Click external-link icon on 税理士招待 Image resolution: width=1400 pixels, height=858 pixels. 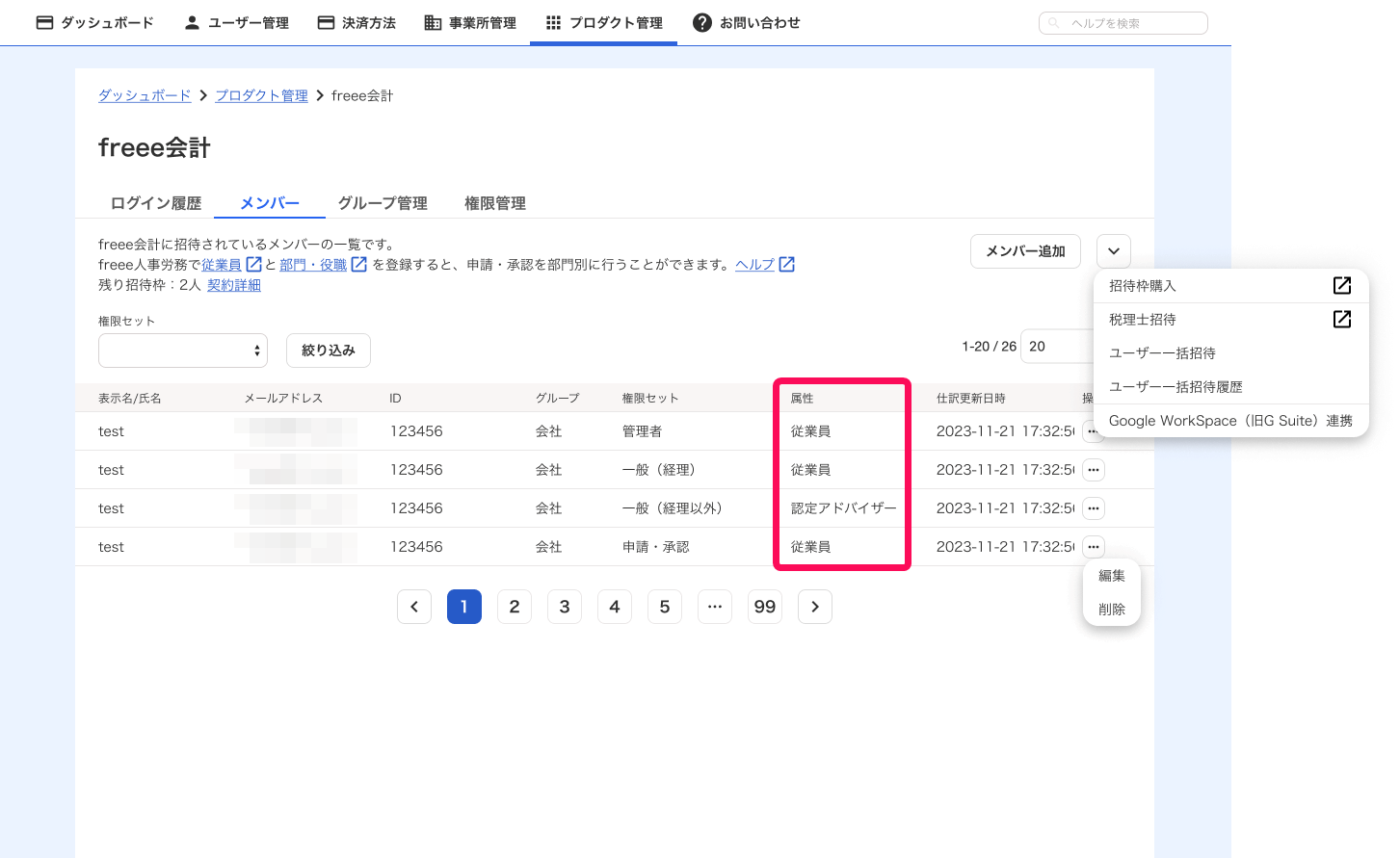point(1341,319)
